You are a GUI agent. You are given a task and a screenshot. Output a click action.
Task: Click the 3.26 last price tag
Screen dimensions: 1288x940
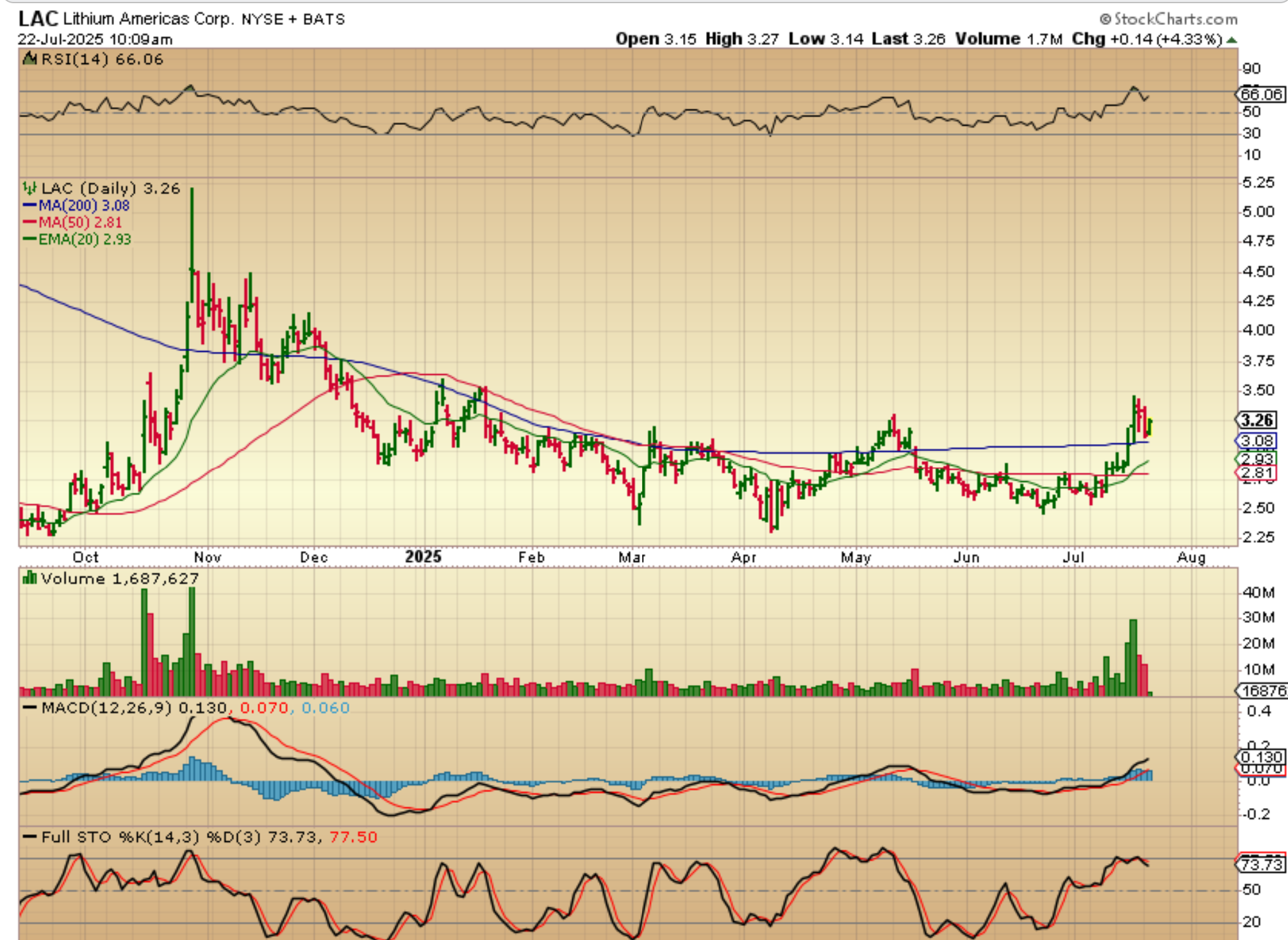[1256, 420]
